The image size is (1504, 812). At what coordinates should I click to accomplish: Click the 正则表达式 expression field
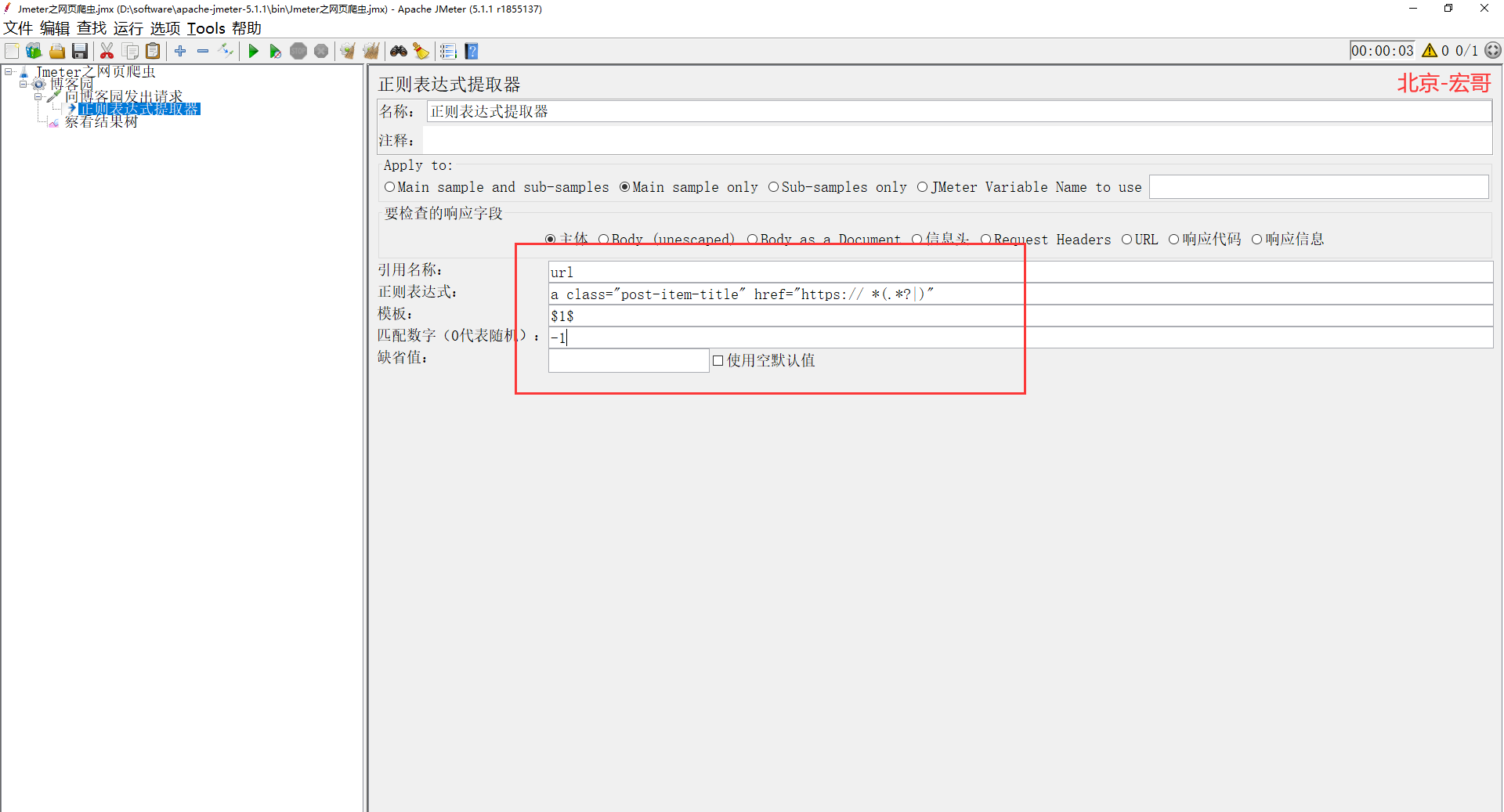pos(1021,294)
